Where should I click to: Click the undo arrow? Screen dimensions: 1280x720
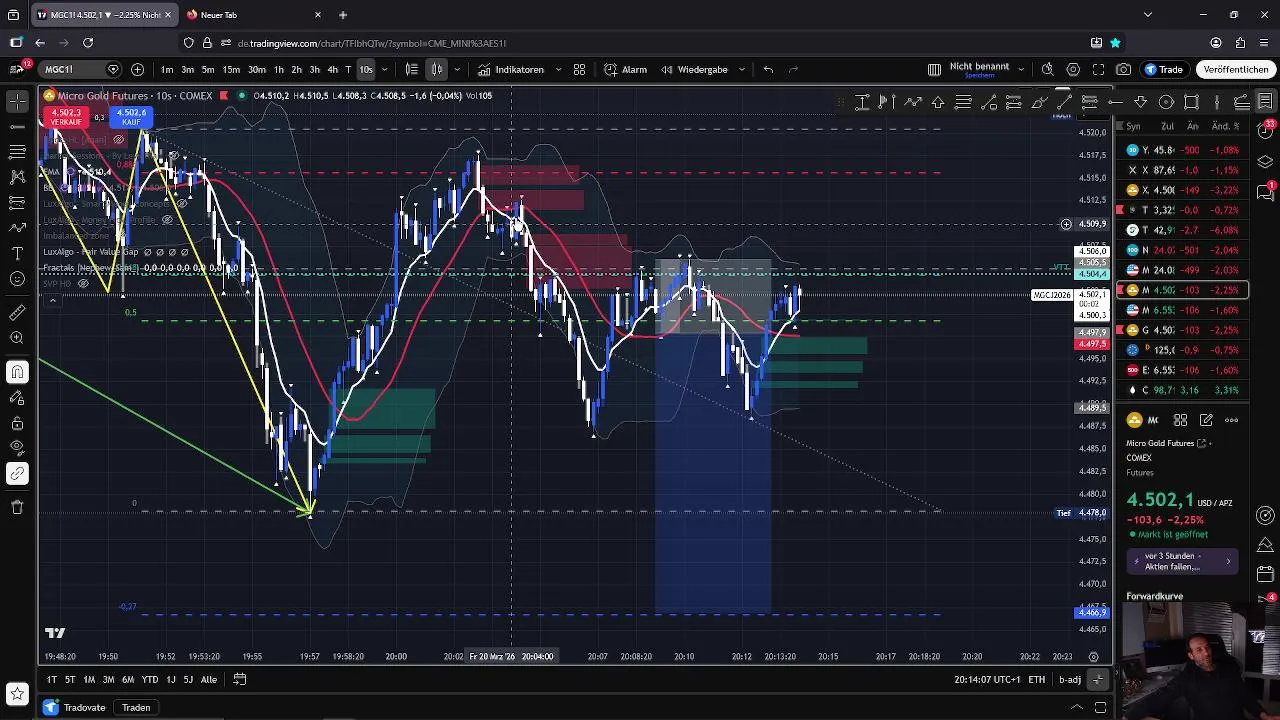768,69
